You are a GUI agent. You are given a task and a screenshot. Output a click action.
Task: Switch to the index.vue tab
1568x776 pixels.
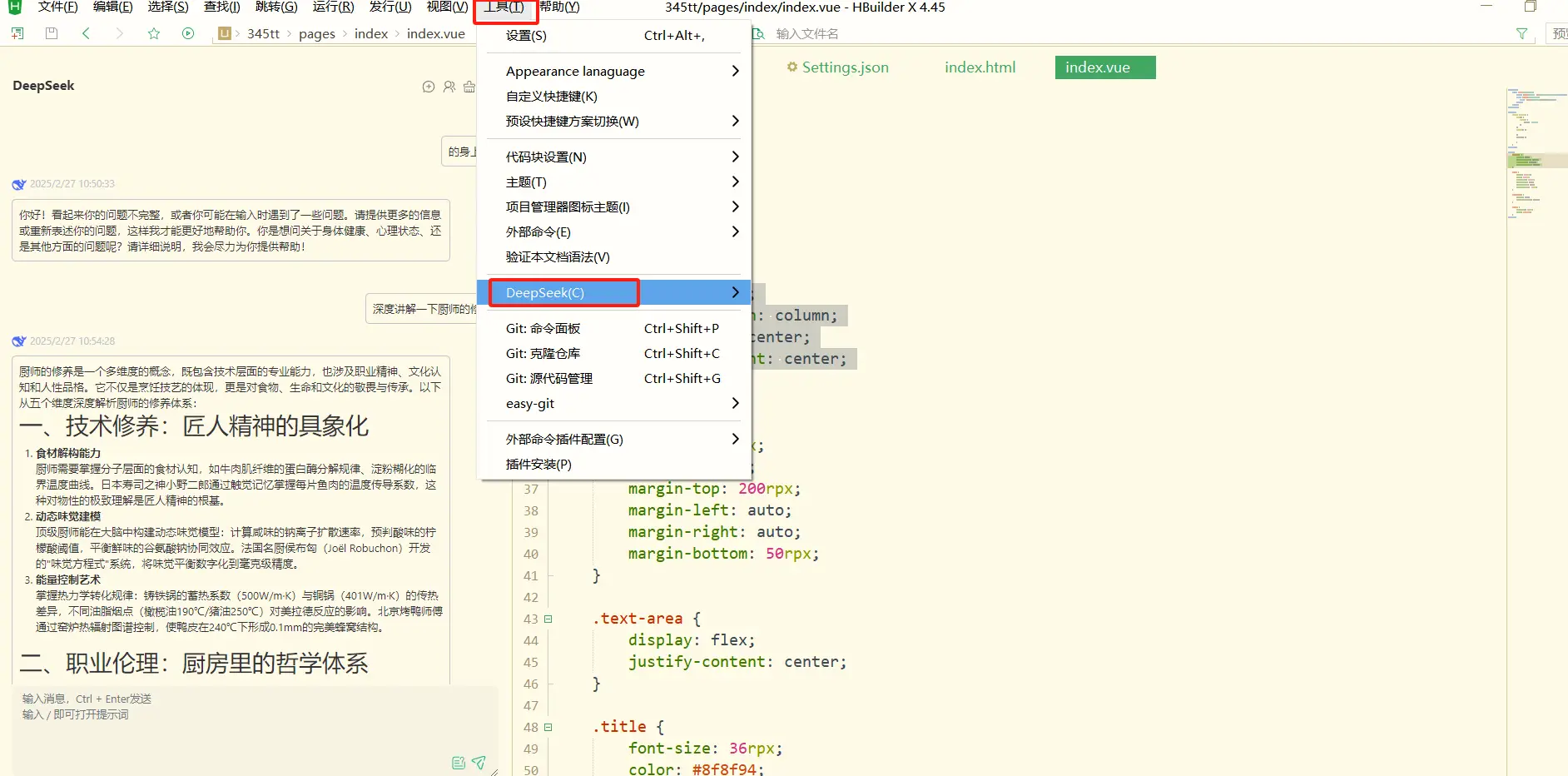coord(1105,67)
